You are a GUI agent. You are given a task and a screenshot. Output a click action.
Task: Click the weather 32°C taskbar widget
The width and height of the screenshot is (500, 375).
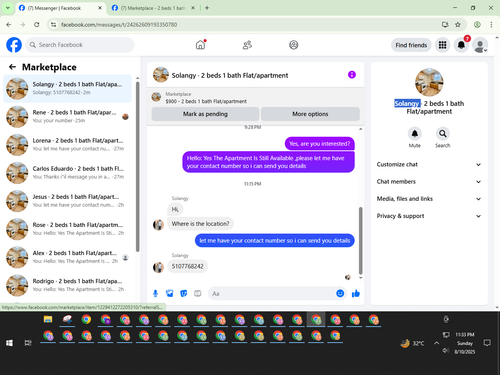[x=413, y=343]
